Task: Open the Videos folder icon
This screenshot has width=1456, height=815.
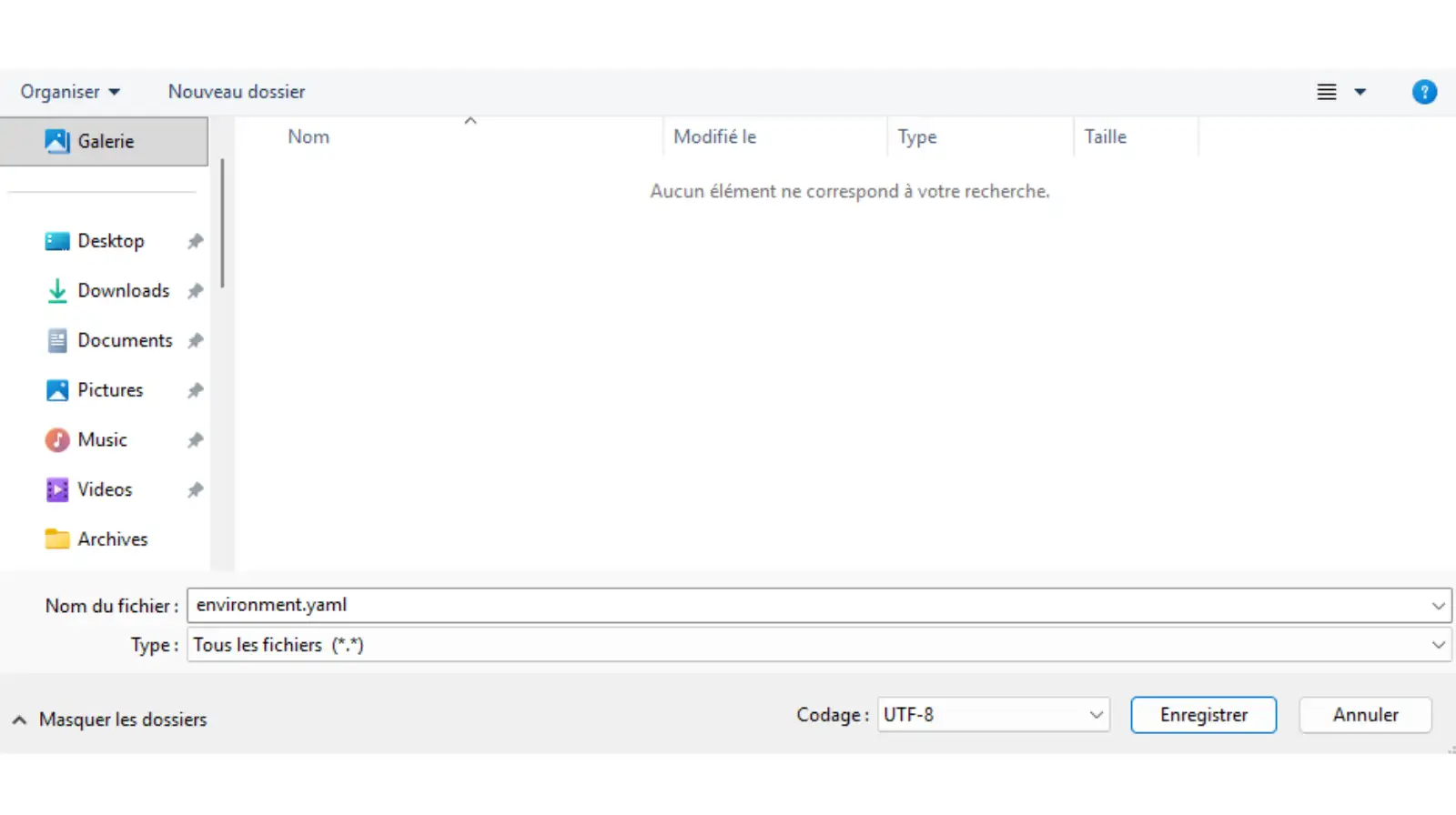Action: tap(56, 489)
